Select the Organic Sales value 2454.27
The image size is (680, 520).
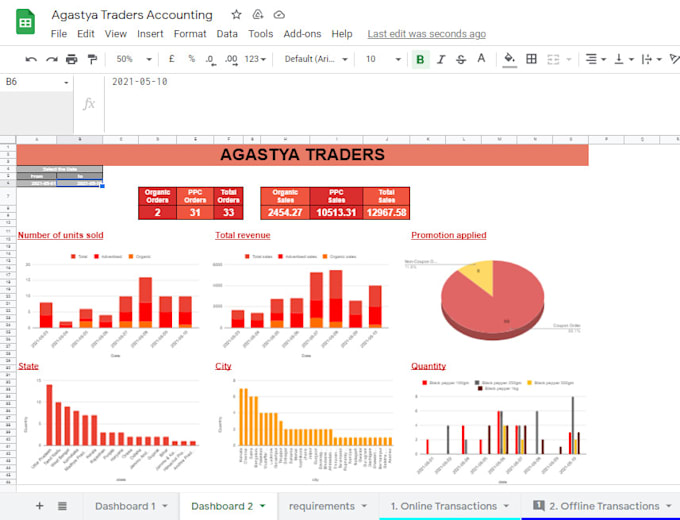click(285, 213)
